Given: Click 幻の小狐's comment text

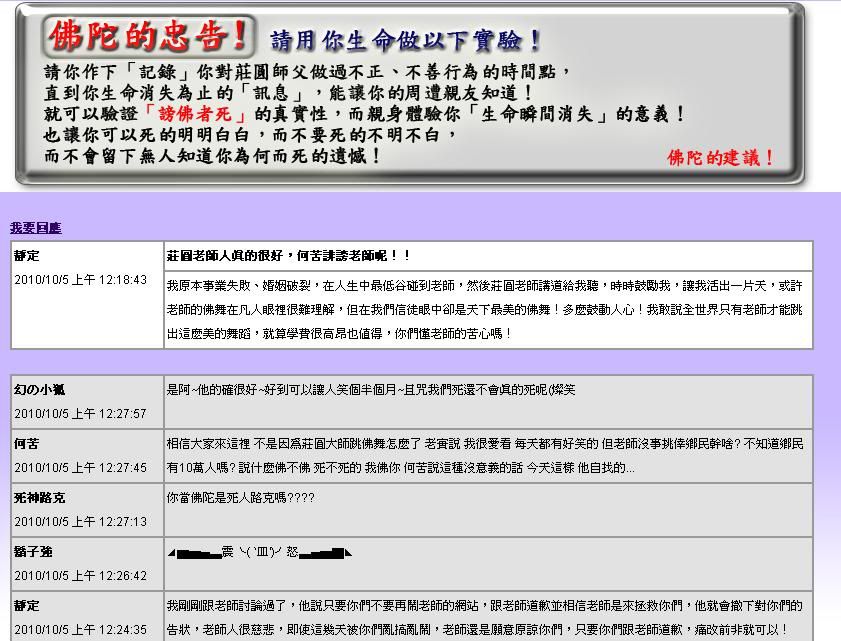Looking at the screenshot, I should tap(371, 390).
